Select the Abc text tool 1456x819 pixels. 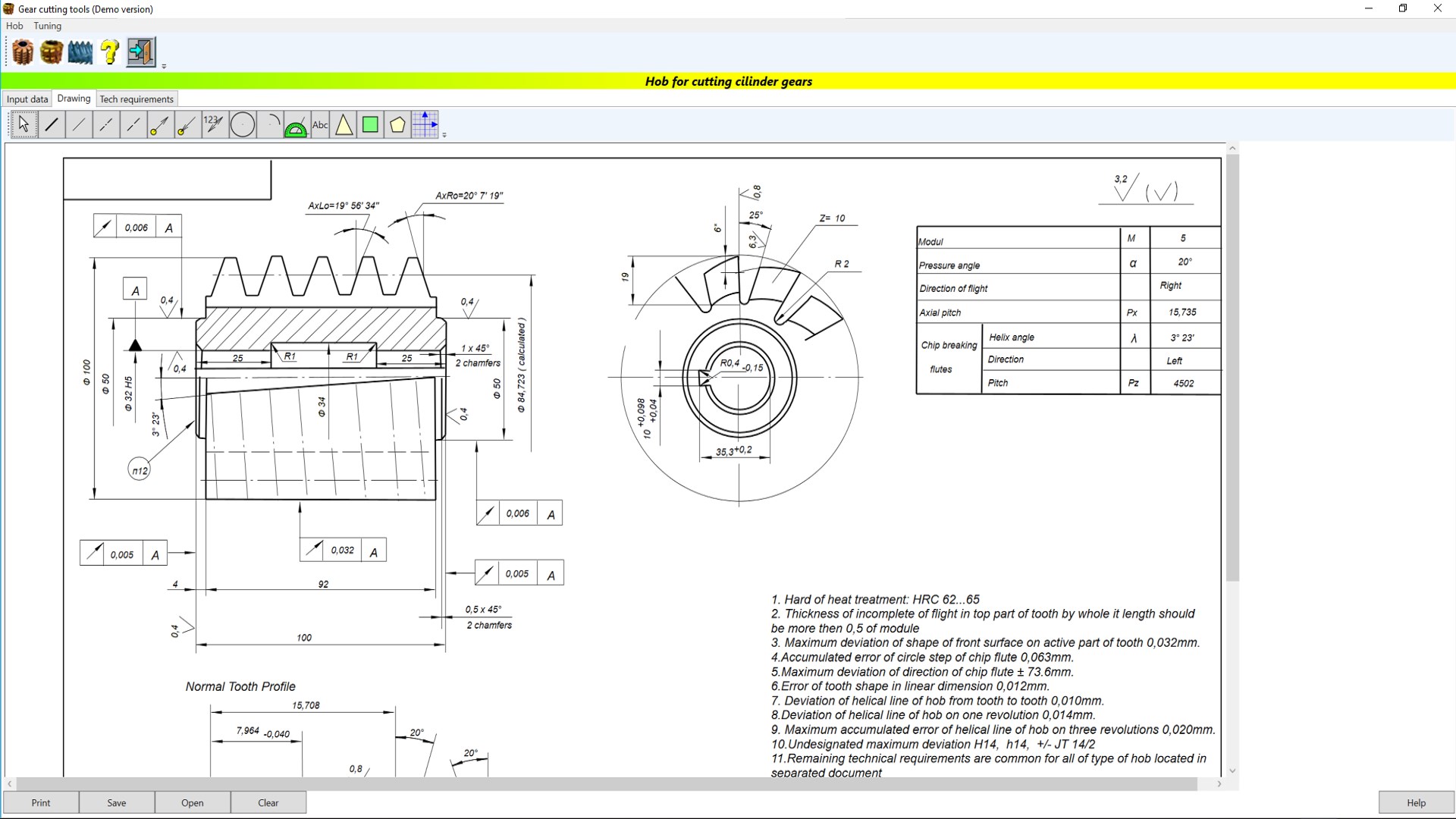pos(320,124)
